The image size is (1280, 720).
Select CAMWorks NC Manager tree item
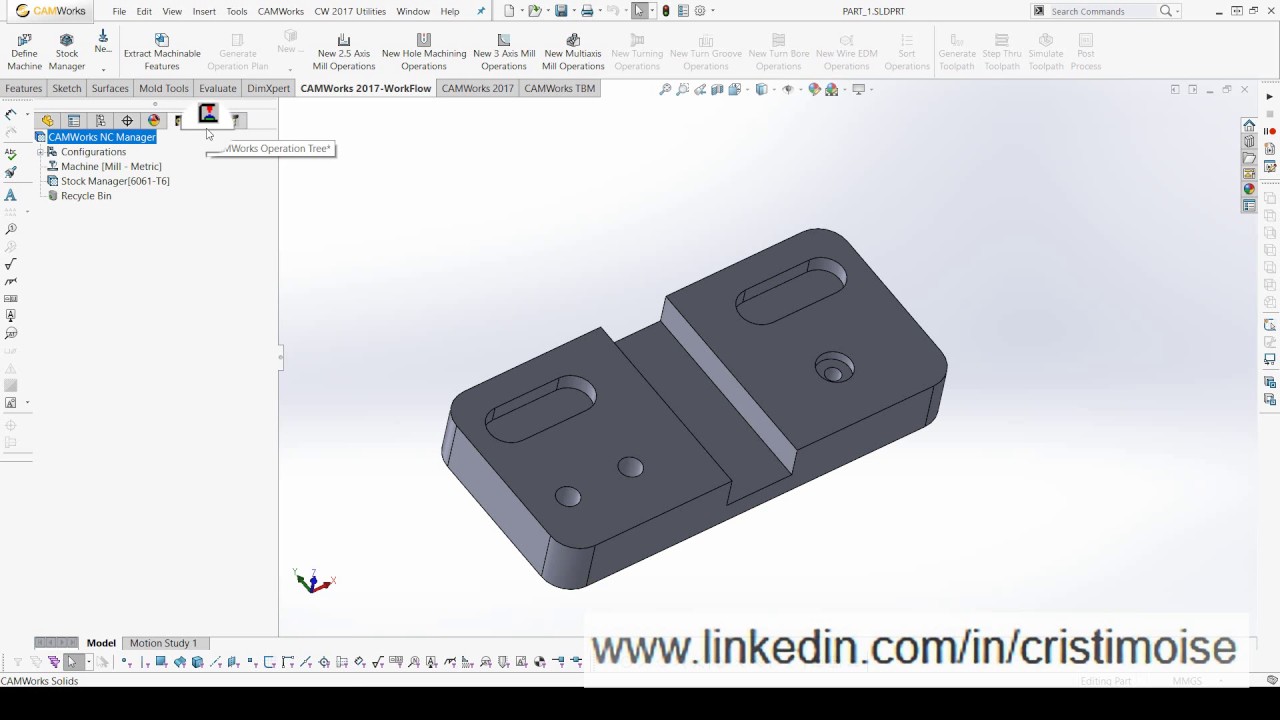click(102, 137)
